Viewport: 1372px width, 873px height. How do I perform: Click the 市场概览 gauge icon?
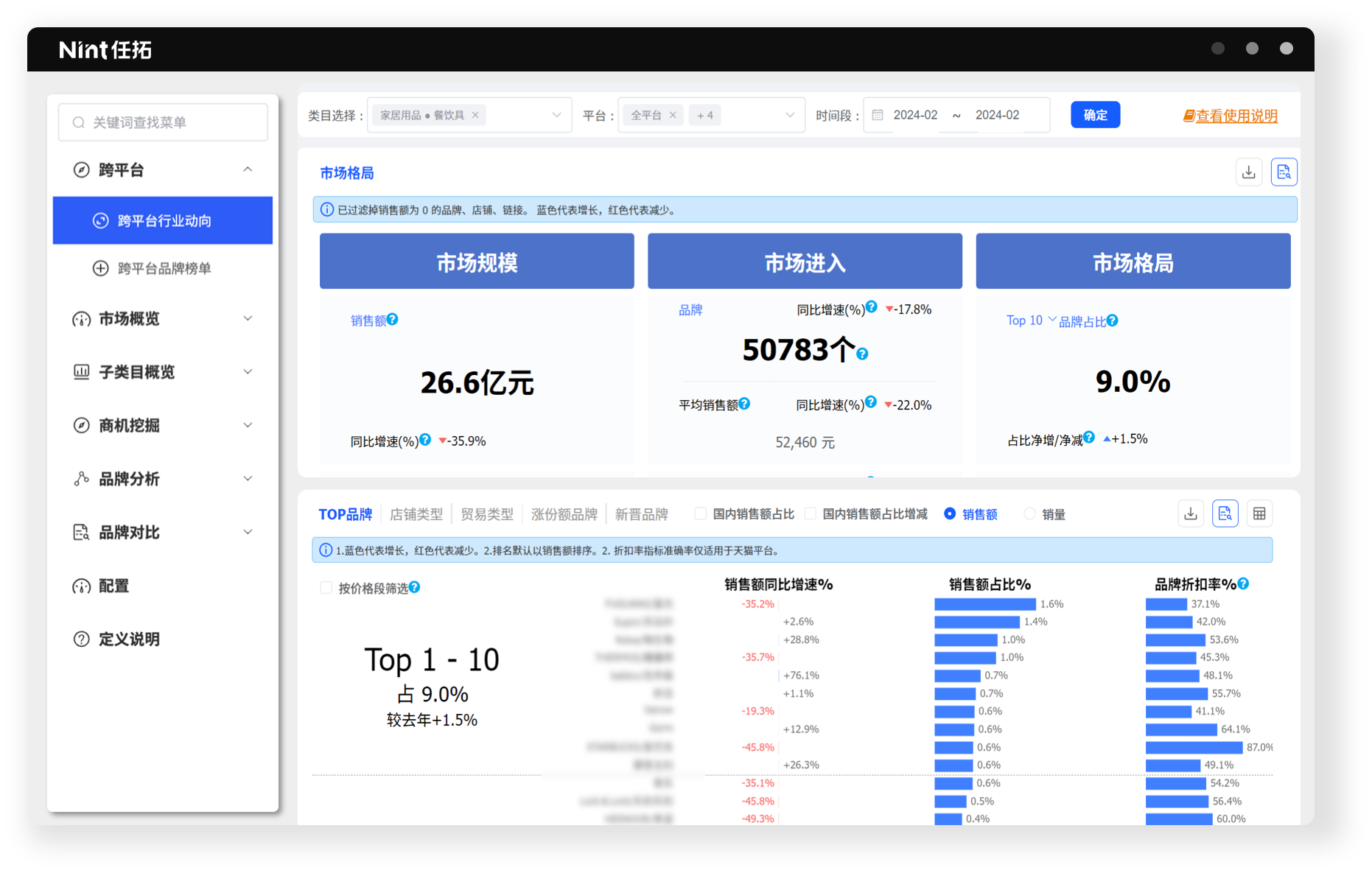click(x=81, y=319)
